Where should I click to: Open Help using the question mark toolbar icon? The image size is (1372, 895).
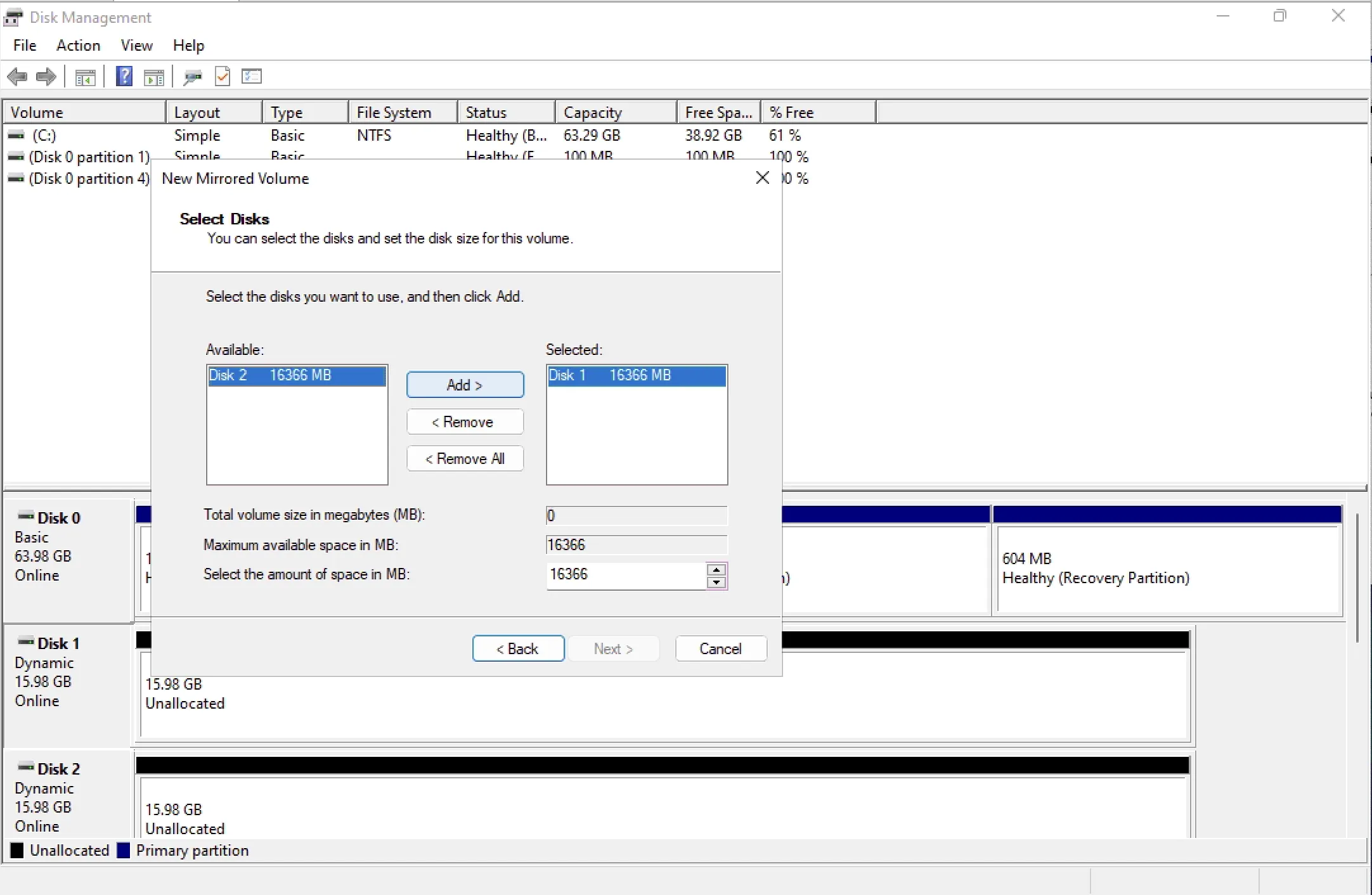124,76
